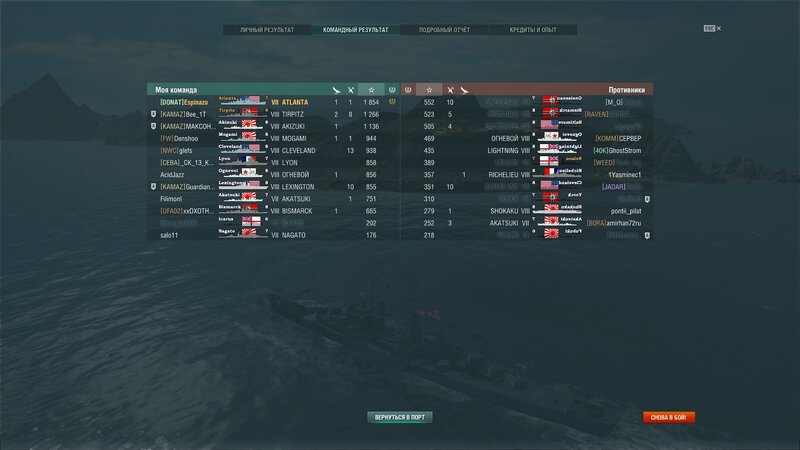Open the Личный результат tab
800x450 pixels.
[267, 30]
